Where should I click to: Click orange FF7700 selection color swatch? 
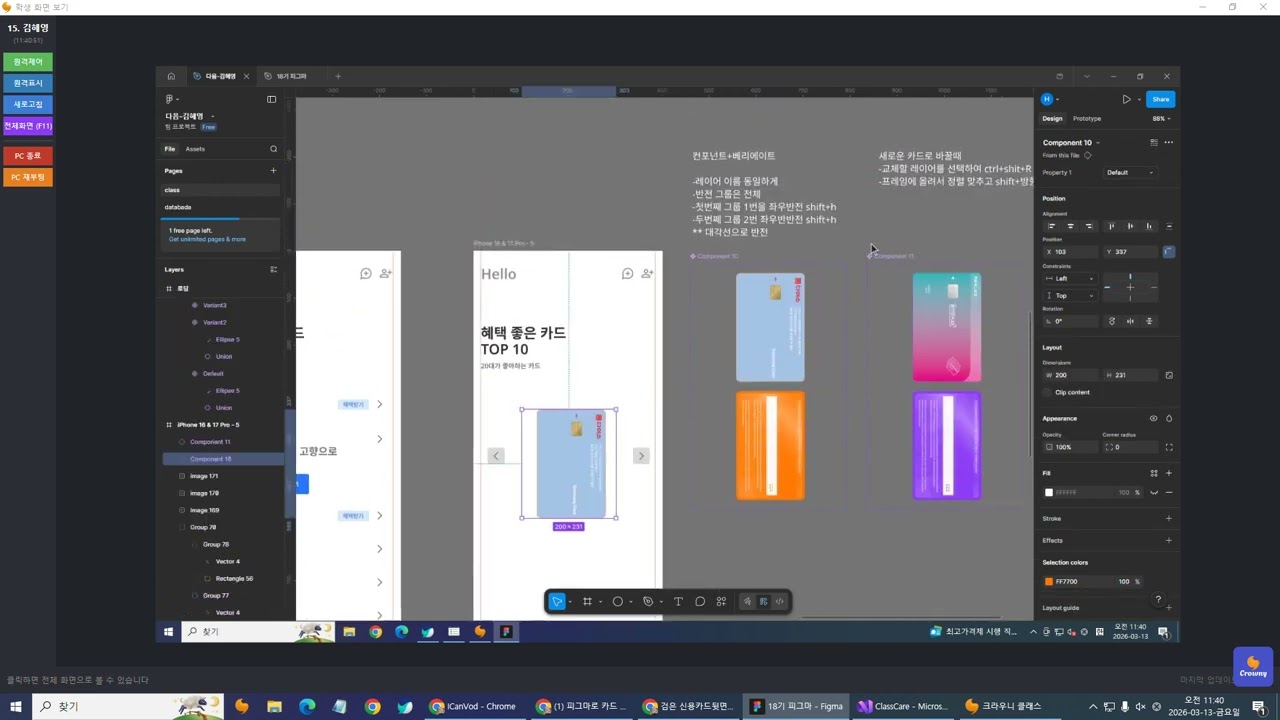click(1049, 581)
